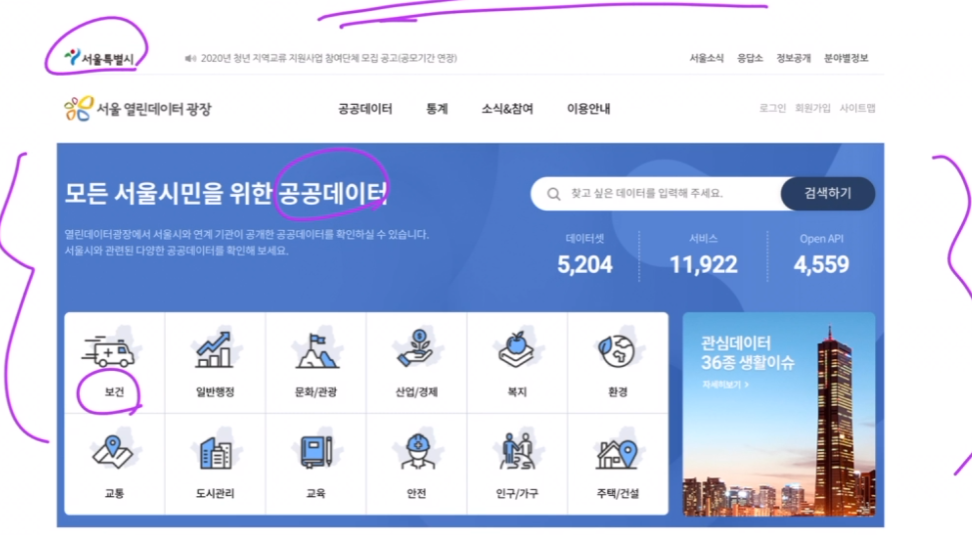Go to 서울소식 top link
Image resolution: width=972 pixels, height=535 pixels.
(x=706, y=58)
